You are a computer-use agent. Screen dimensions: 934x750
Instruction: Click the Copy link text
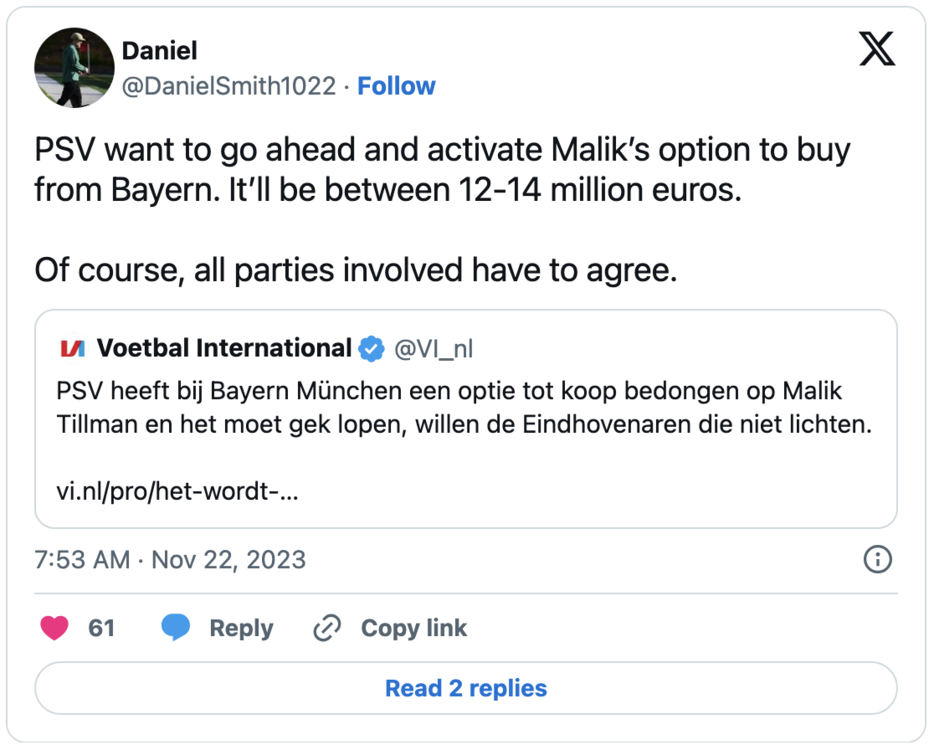coord(414,628)
